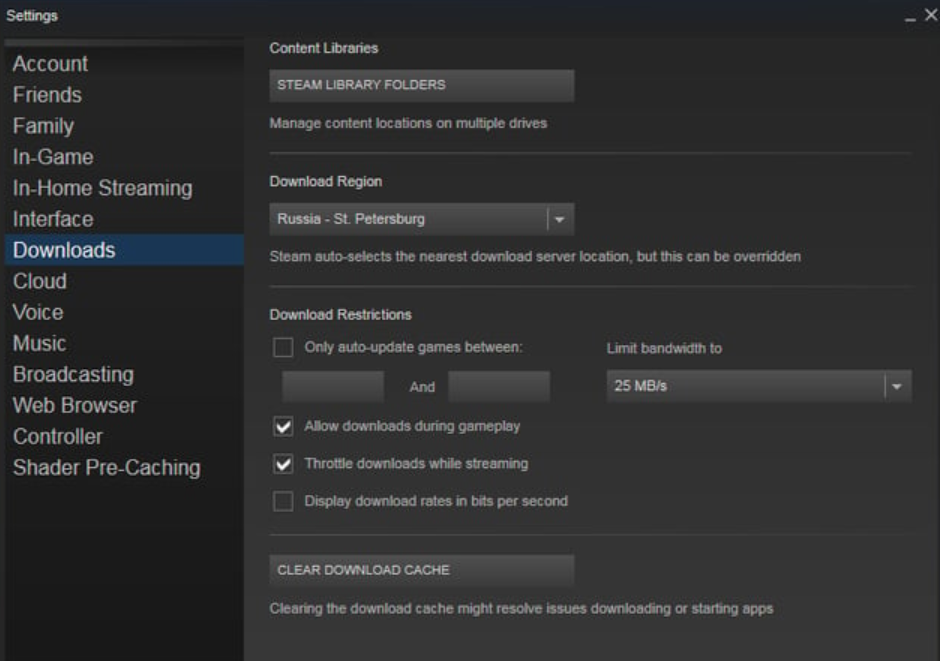Click the Manage content locations description text

click(408, 123)
